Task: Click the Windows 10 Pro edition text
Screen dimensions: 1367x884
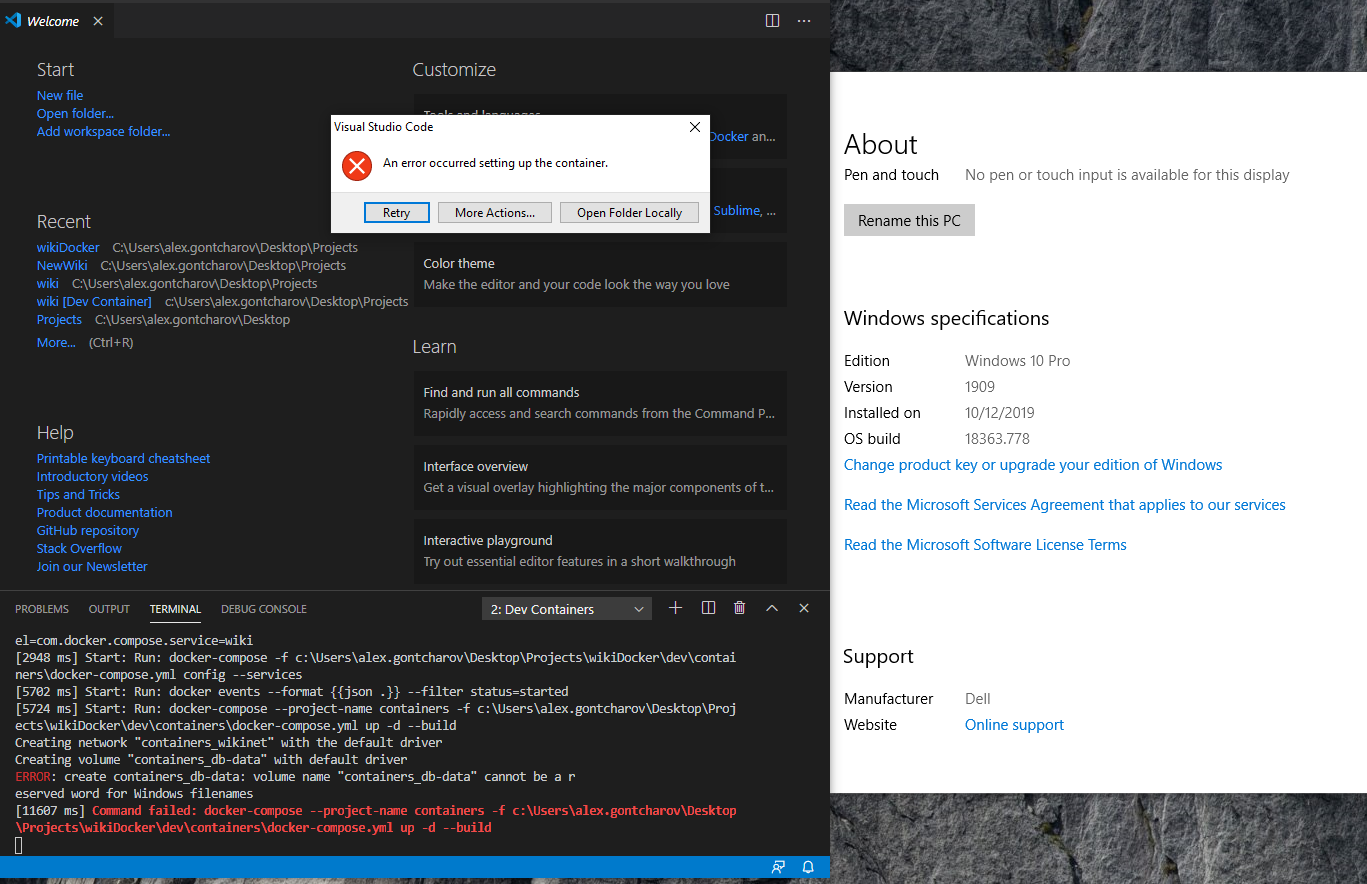Action: (1017, 361)
